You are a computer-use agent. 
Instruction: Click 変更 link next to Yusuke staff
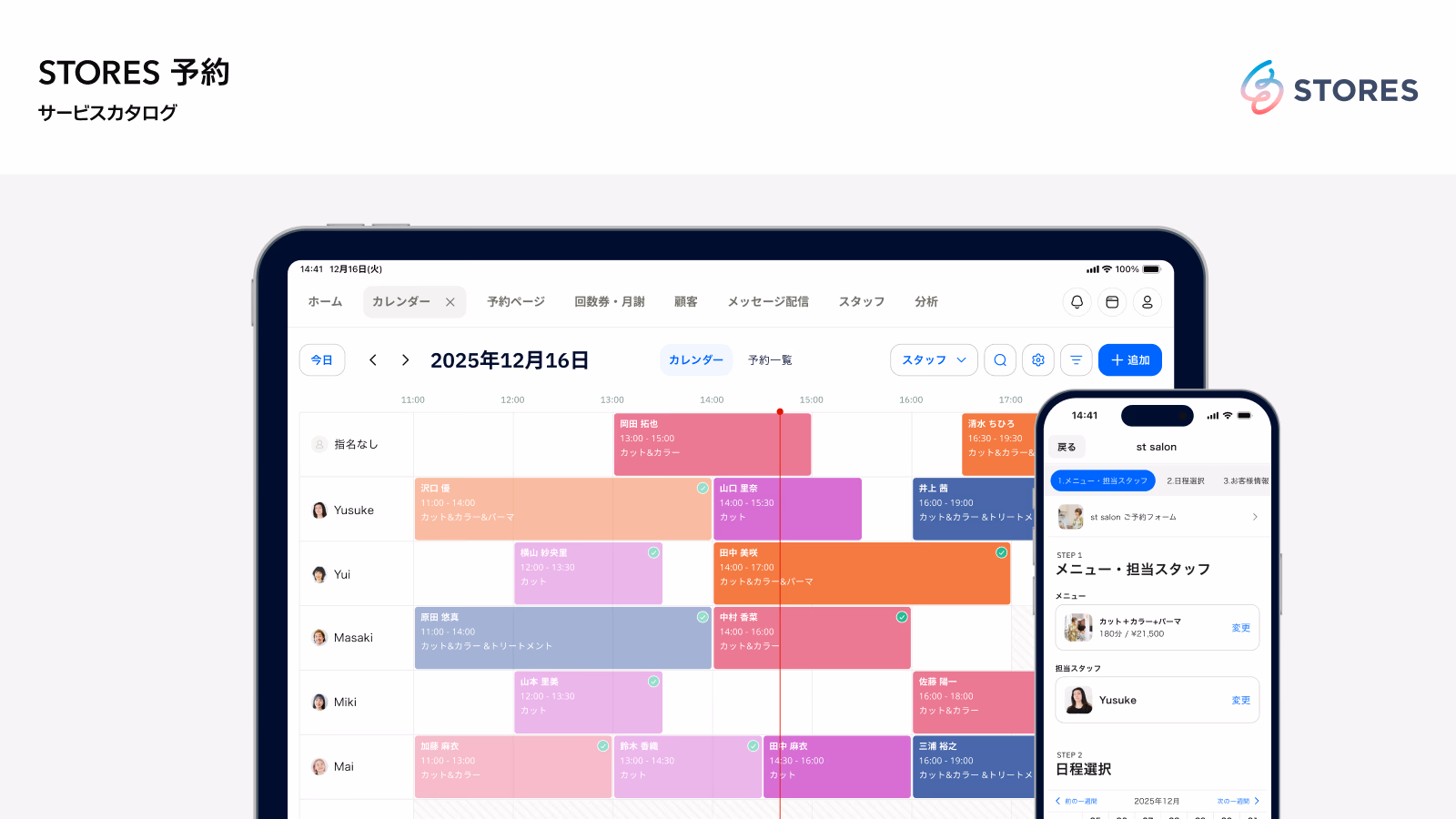1240,700
